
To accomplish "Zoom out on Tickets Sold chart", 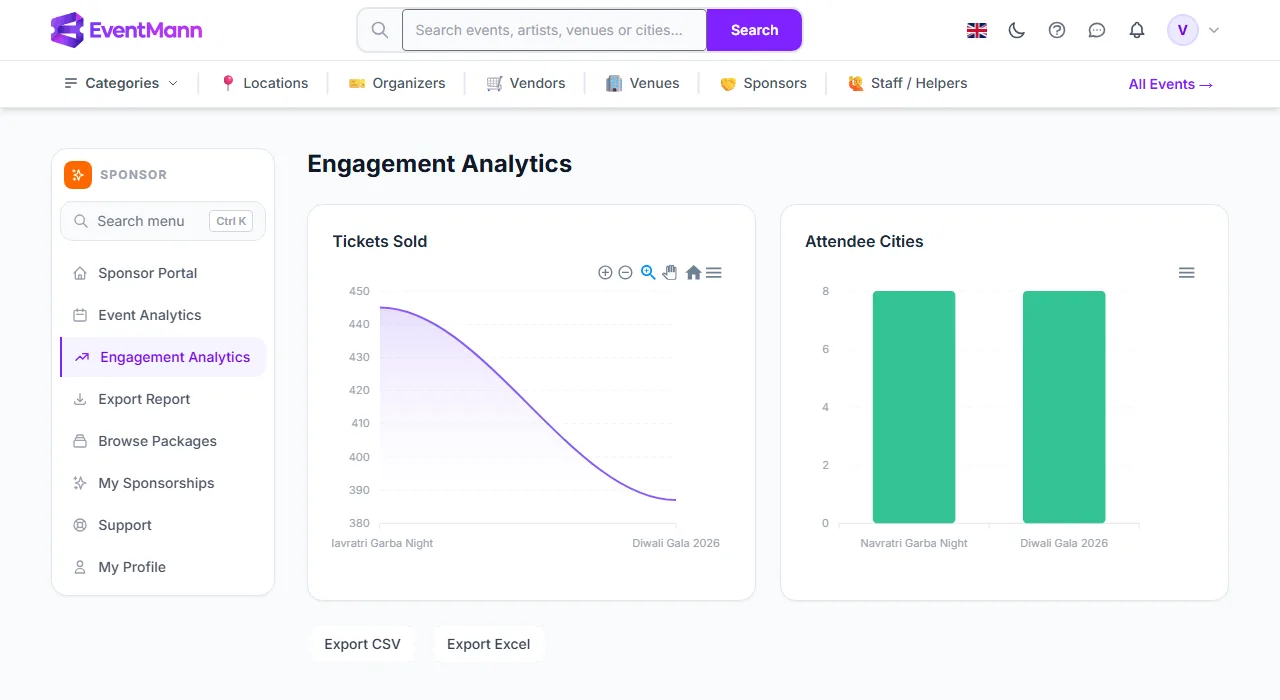I will click(625, 272).
